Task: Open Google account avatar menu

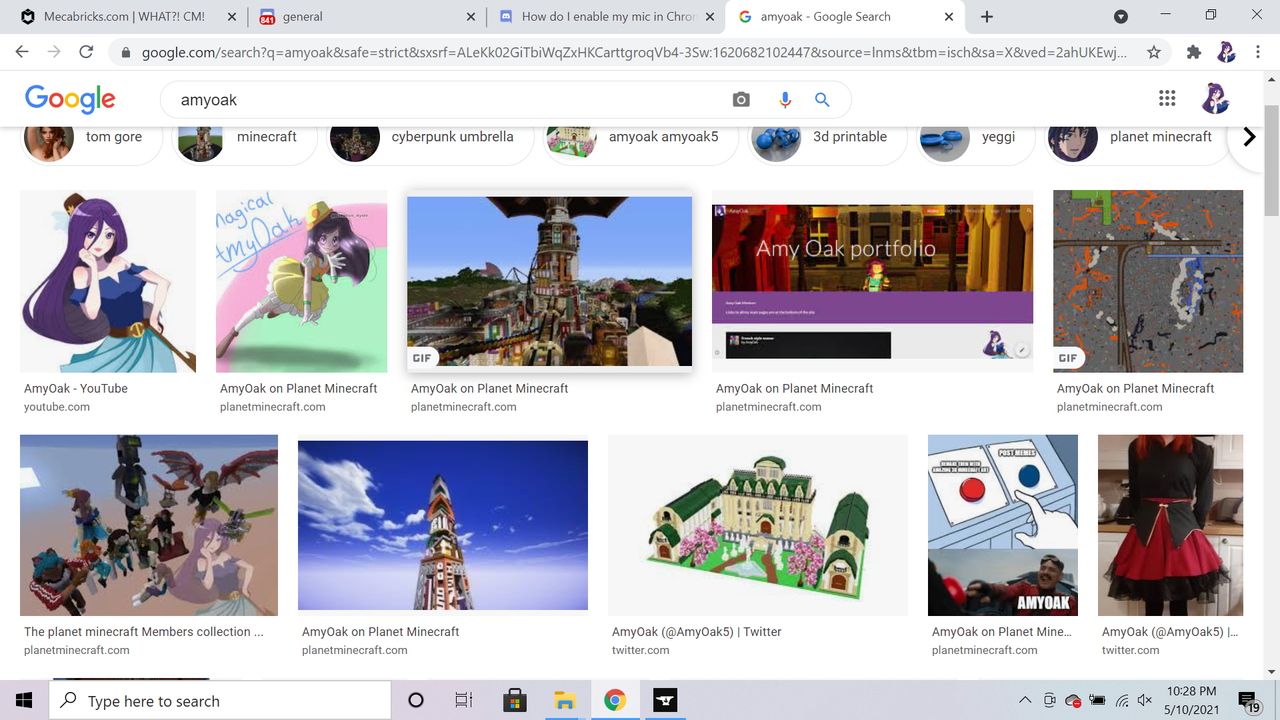Action: pos(1215,98)
